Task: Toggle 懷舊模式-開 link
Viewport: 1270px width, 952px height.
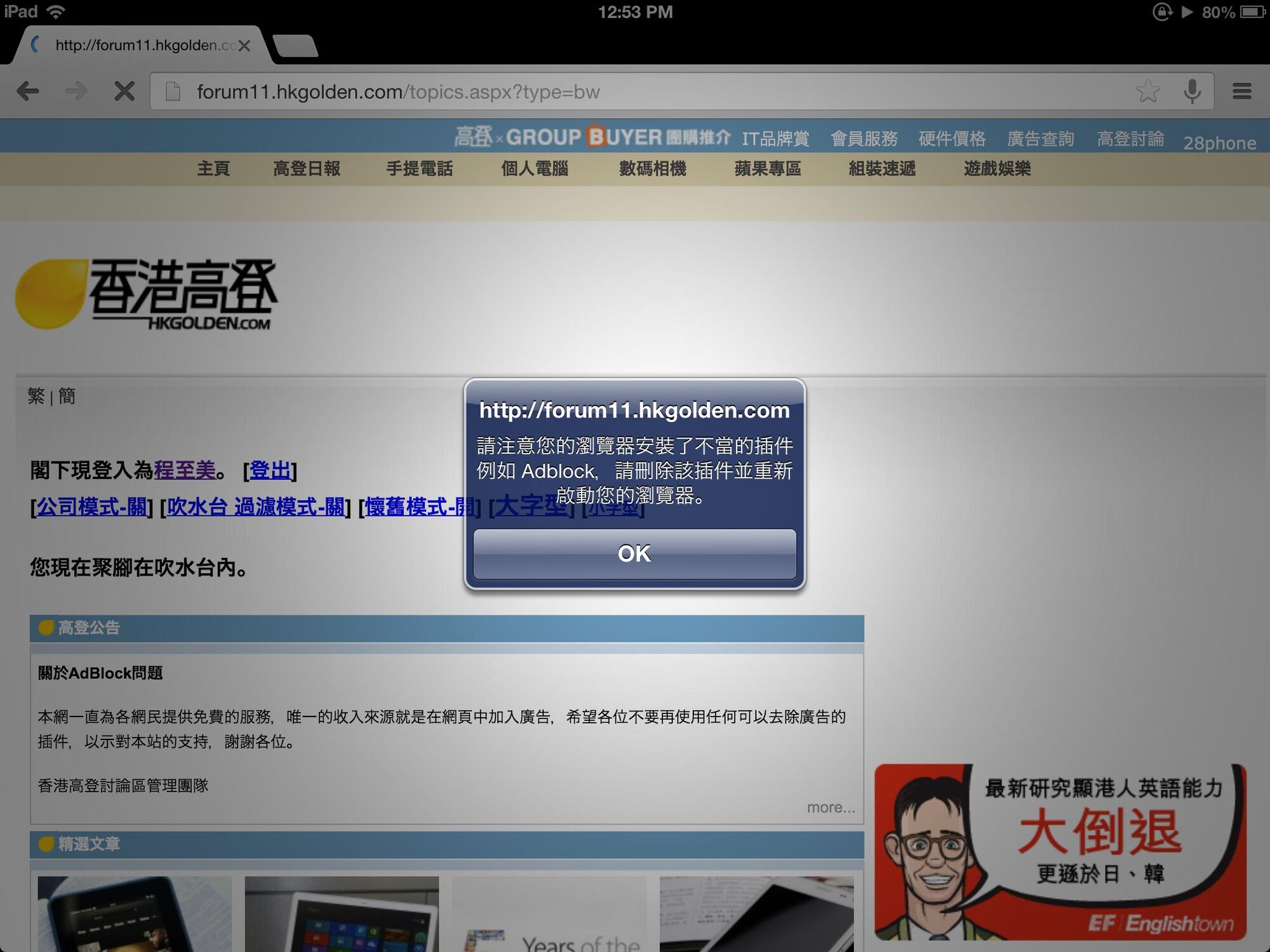Action: 420,506
